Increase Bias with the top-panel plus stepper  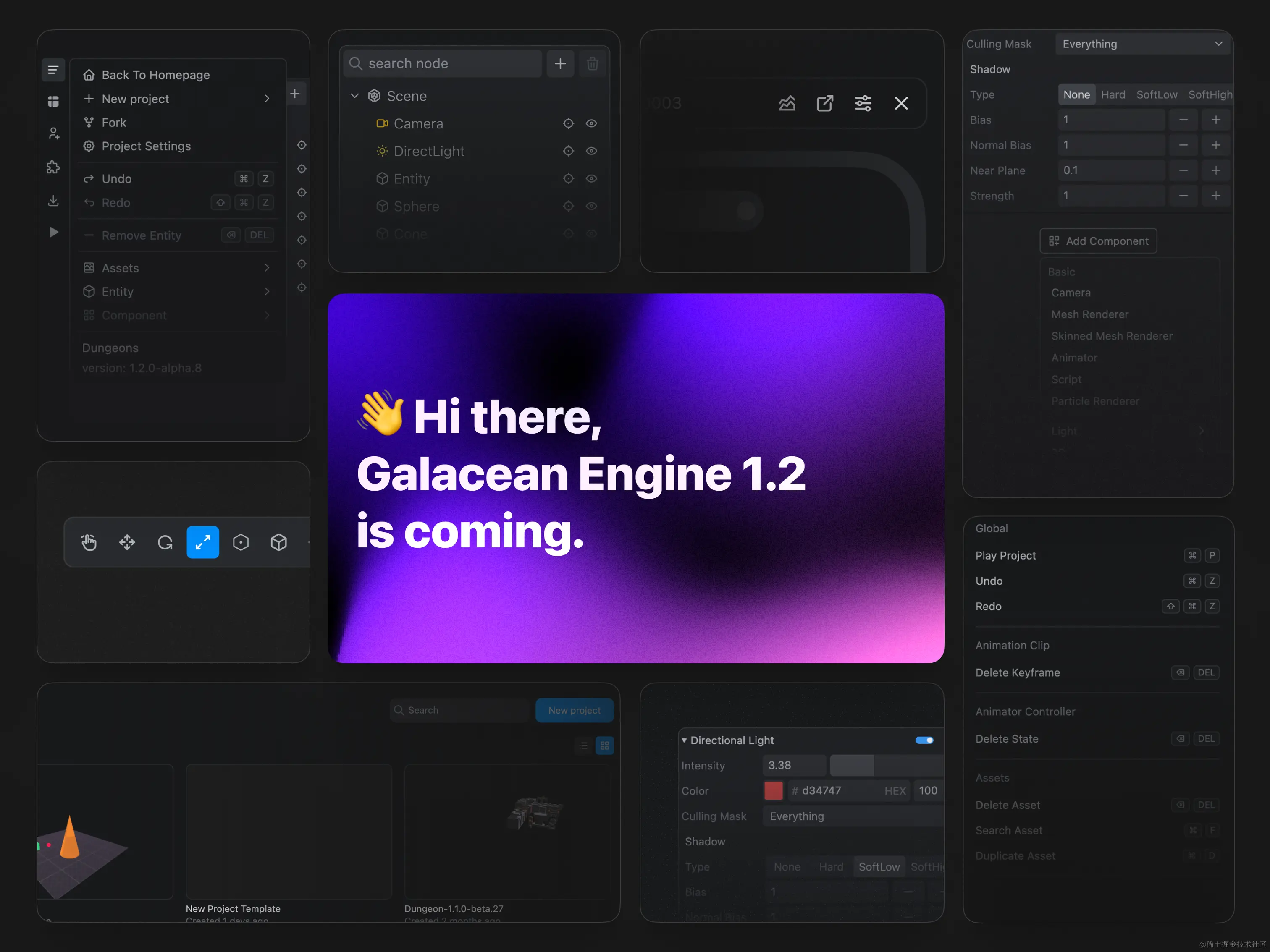click(1215, 120)
